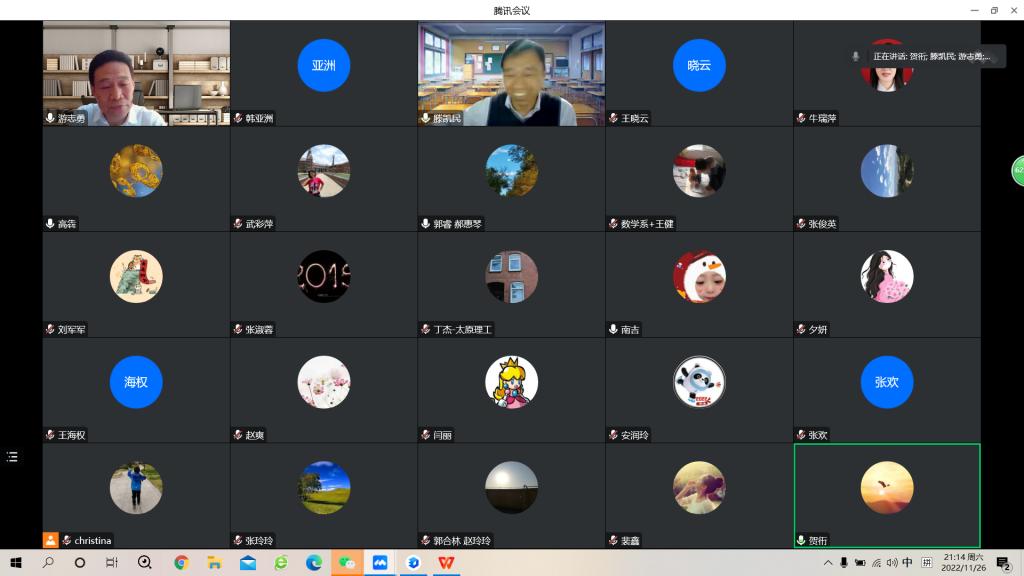The width and height of the screenshot is (1024, 576).
Task: Click mic icon in the speaking indicator
Action: [856, 57]
